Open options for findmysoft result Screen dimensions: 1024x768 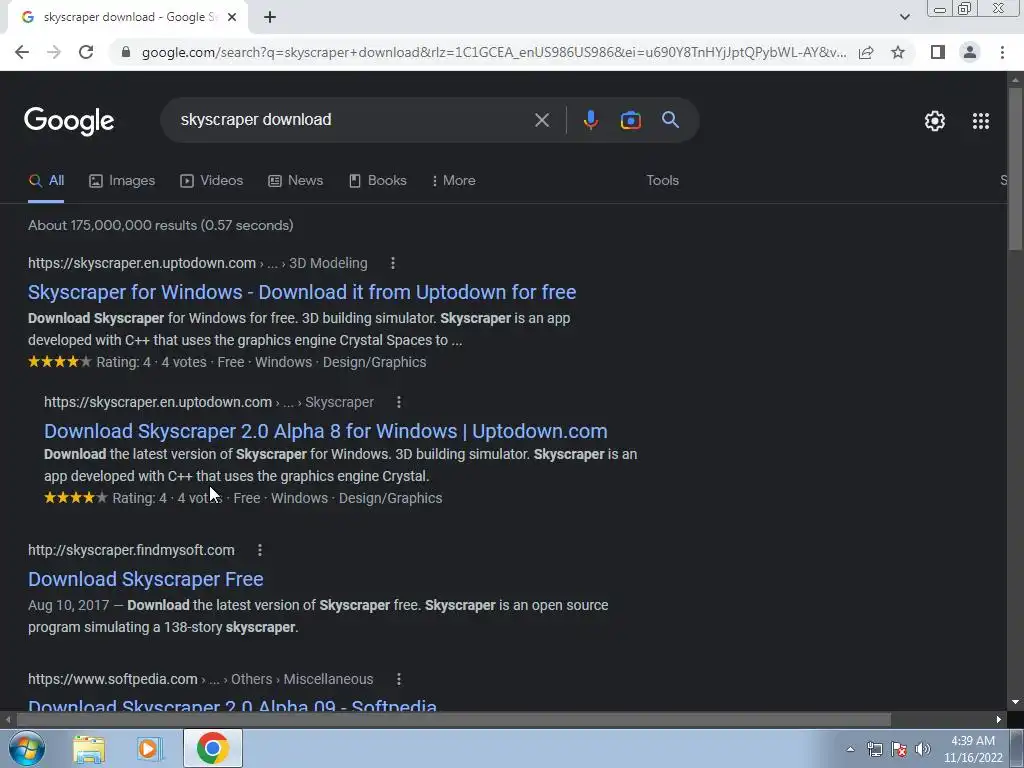click(260, 551)
